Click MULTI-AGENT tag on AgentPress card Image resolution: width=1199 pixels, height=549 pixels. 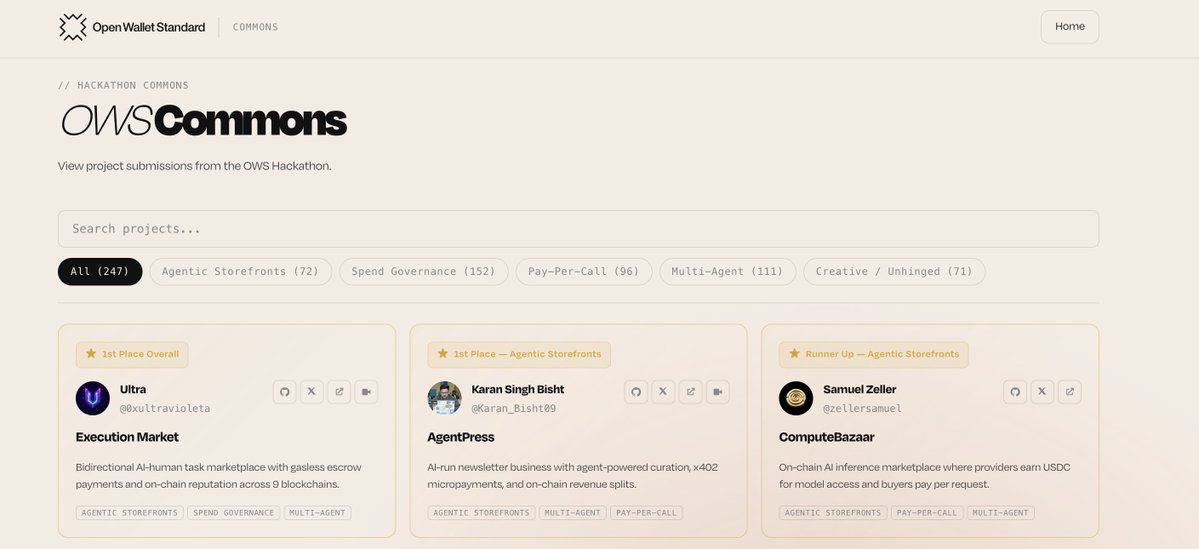(573, 513)
